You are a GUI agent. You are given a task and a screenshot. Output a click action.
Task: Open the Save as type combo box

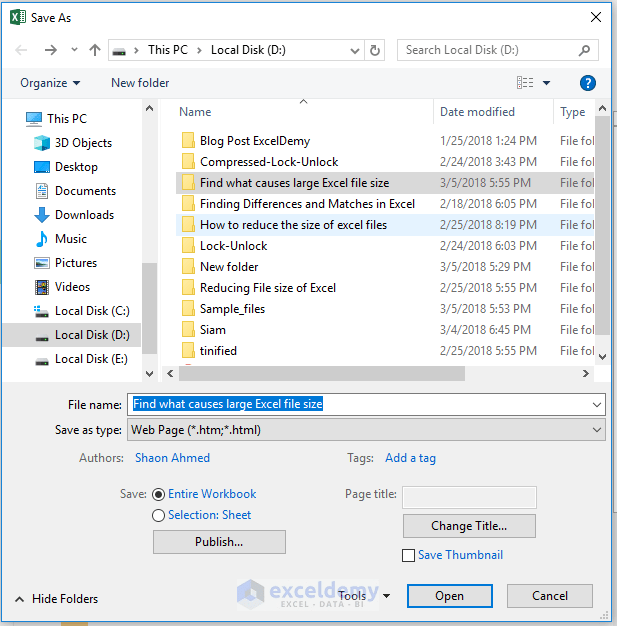366,430
